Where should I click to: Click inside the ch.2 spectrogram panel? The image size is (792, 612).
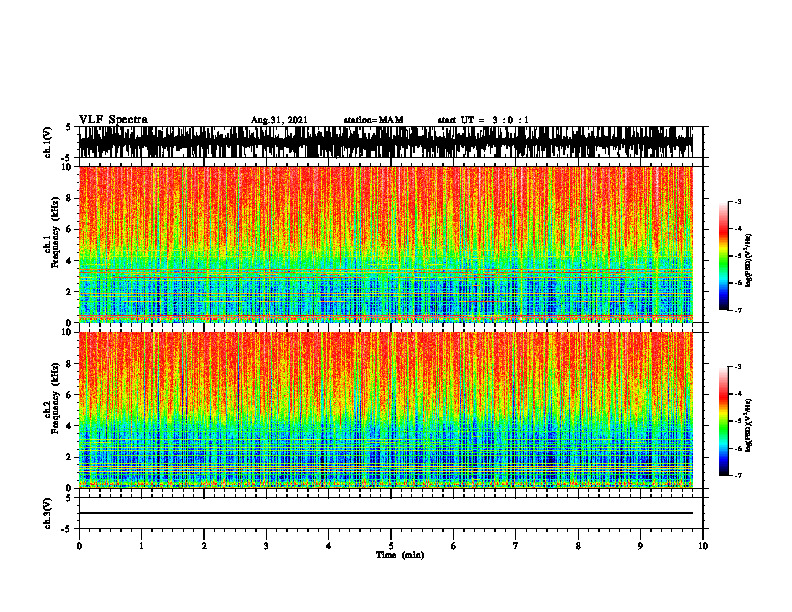[386, 410]
